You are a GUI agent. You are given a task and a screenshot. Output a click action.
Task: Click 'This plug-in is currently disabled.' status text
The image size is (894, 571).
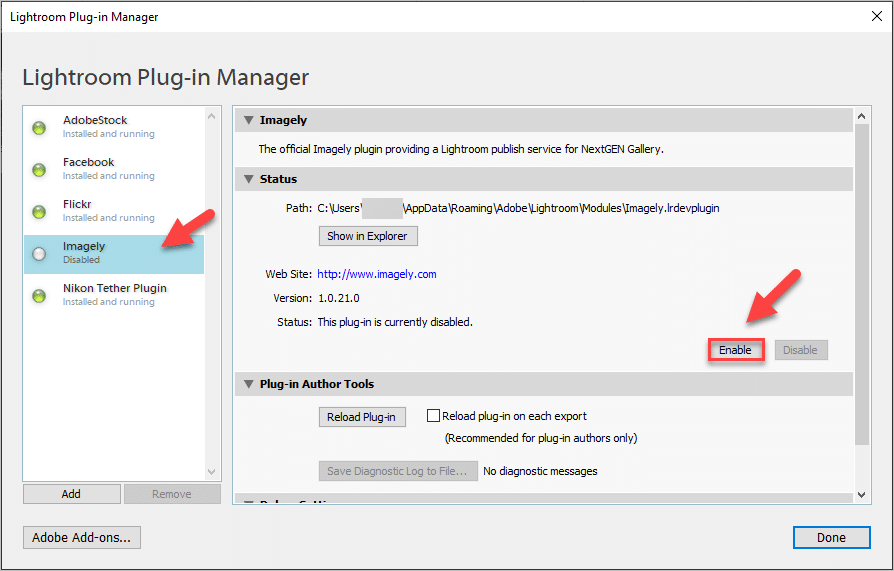tap(395, 322)
